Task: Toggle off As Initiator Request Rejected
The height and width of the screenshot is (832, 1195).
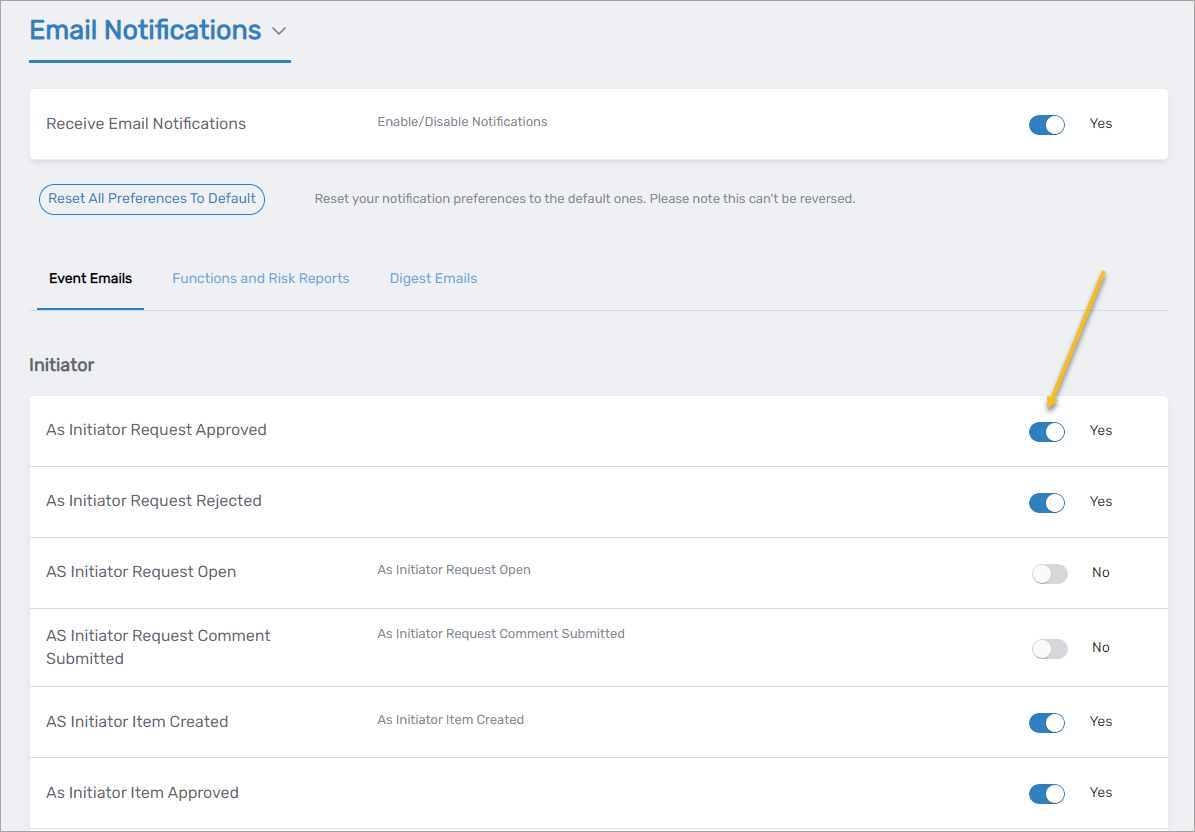Action: click(x=1046, y=503)
